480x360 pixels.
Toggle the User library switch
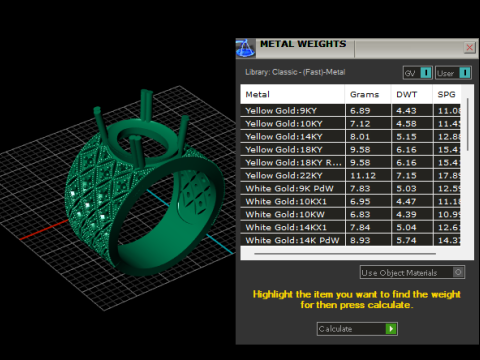pos(453,73)
